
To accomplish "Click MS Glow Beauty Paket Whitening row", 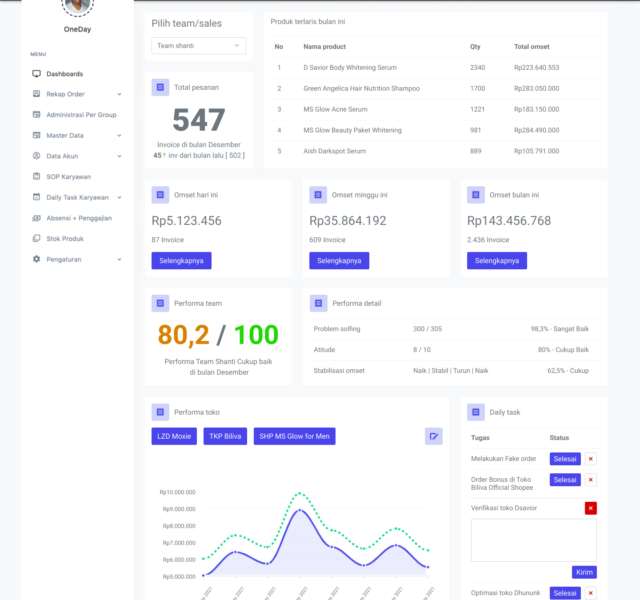I will 436,130.
